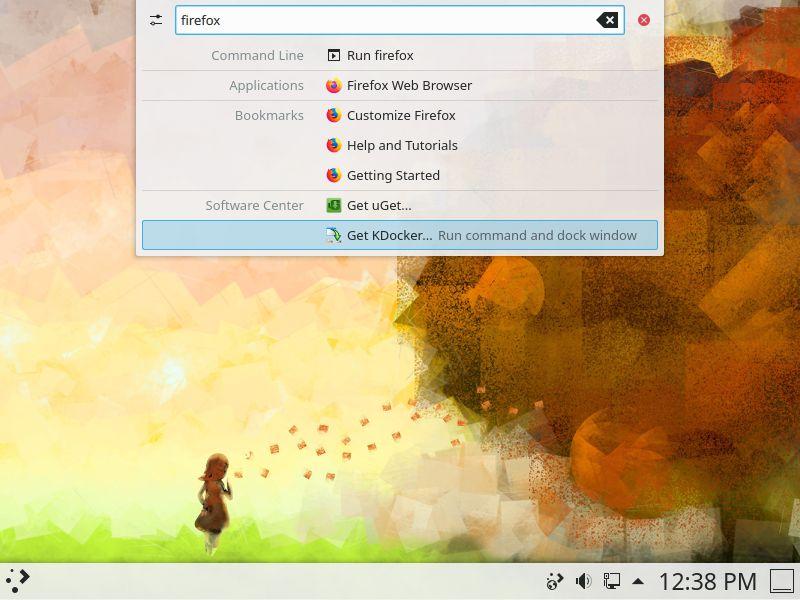Click the uGet application icon

click(x=334, y=205)
